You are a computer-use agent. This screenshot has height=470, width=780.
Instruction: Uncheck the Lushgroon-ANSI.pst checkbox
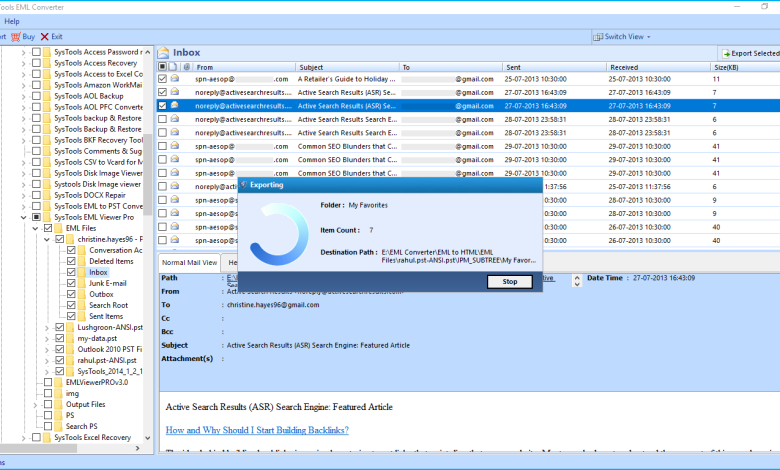(60, 327)
